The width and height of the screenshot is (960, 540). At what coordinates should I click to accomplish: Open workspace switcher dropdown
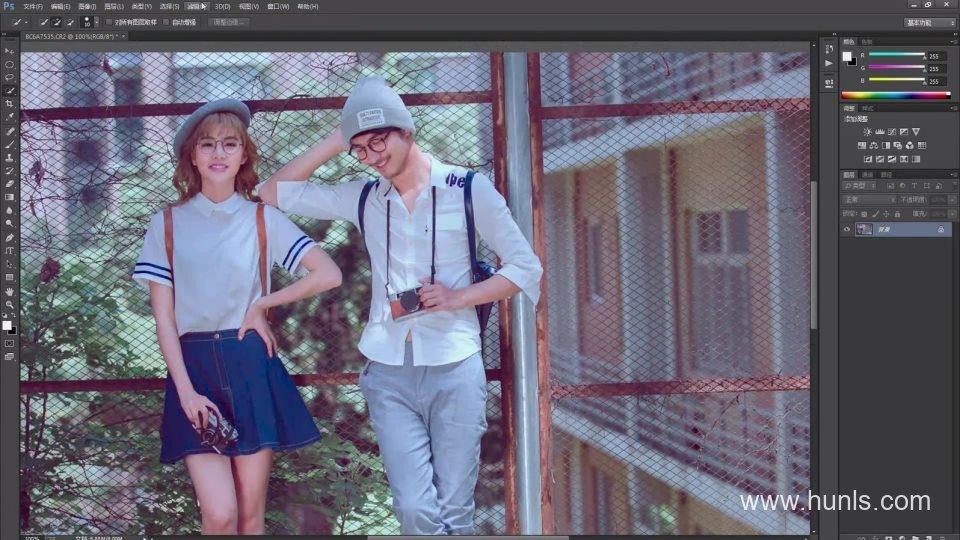(929, 23)
